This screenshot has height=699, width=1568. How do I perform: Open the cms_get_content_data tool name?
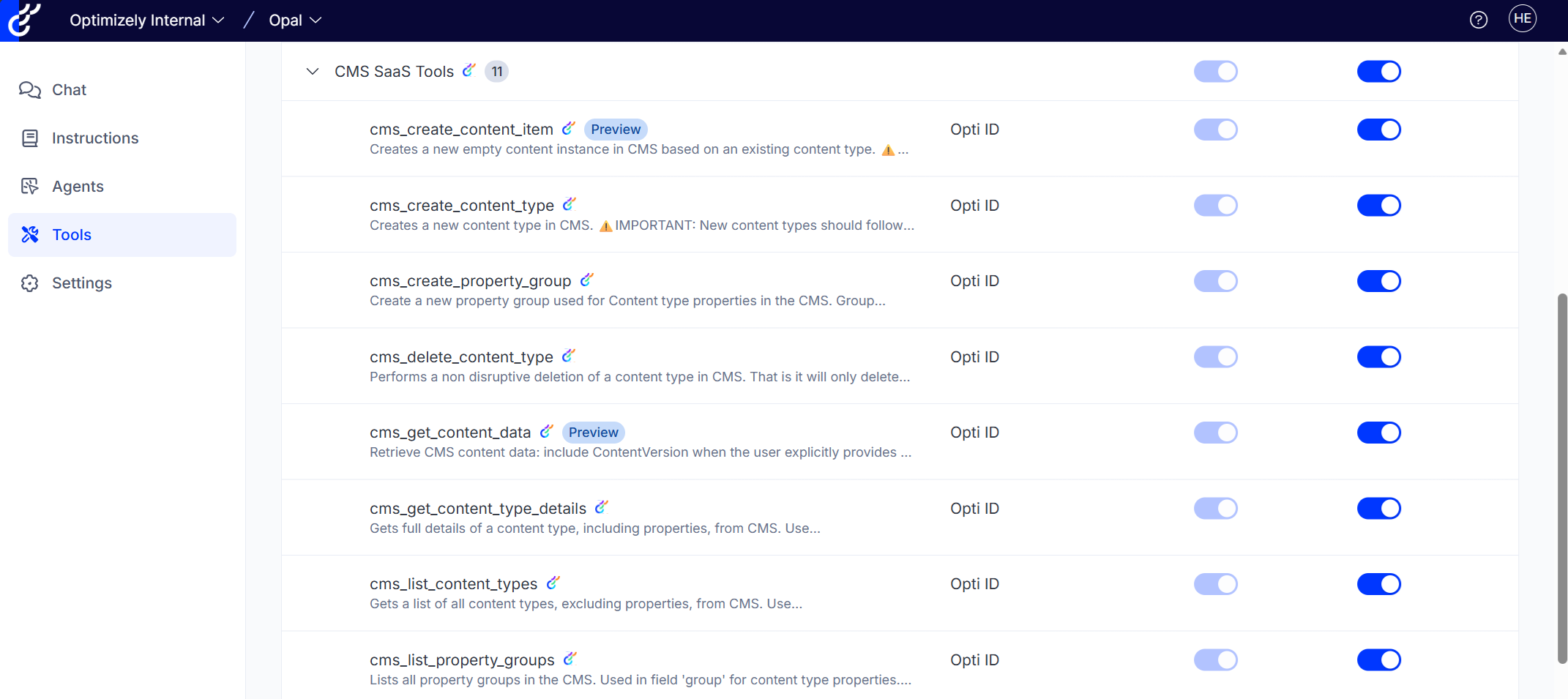pos(449,433)
